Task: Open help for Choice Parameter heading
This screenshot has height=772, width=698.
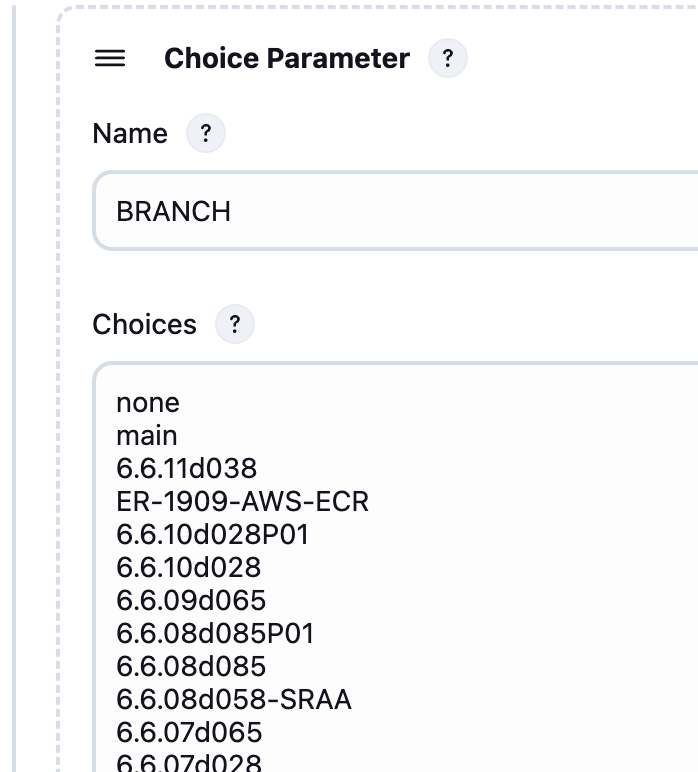Action: [x=447, y=59]
